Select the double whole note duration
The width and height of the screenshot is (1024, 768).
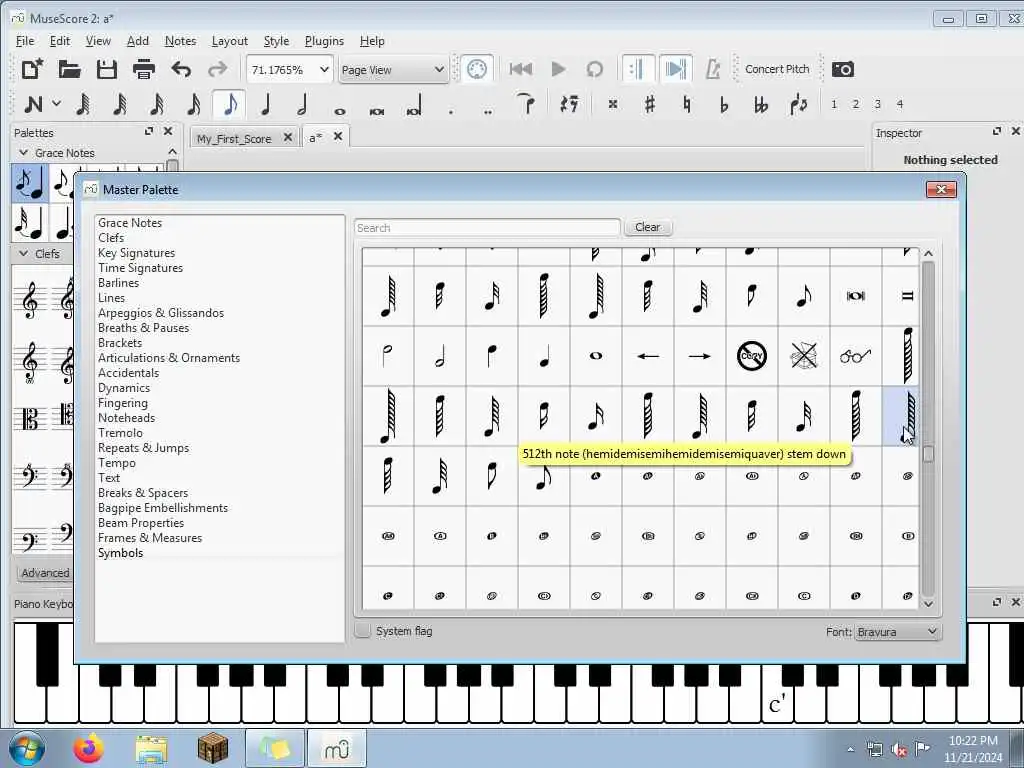pyautogui.click(x=377, y=111)
